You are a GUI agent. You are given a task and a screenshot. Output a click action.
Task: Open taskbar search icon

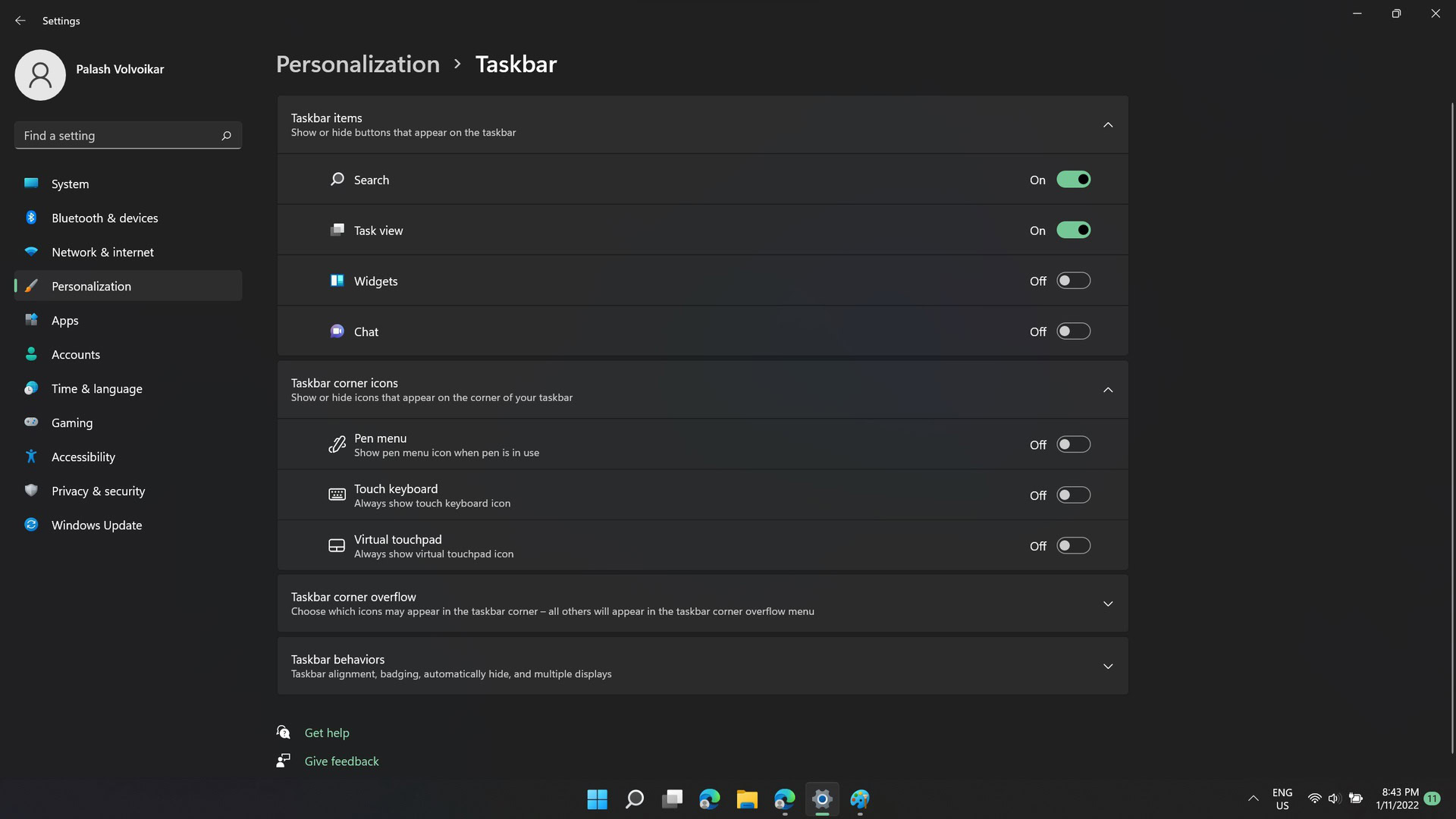pyautogui.click(x=635, y=799)
